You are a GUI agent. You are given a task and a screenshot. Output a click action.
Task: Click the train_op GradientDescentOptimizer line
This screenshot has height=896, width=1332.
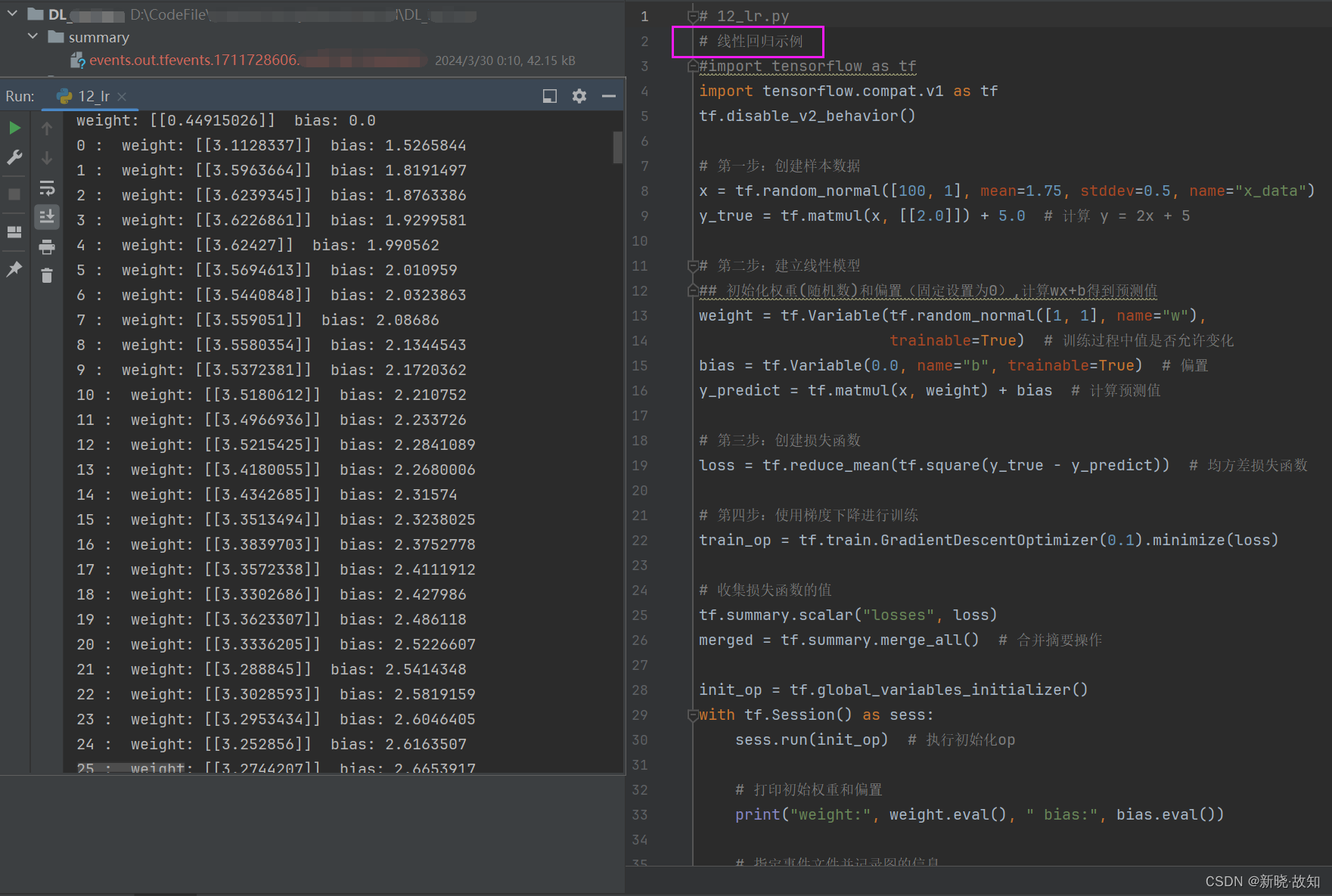(x=989, y=541)
